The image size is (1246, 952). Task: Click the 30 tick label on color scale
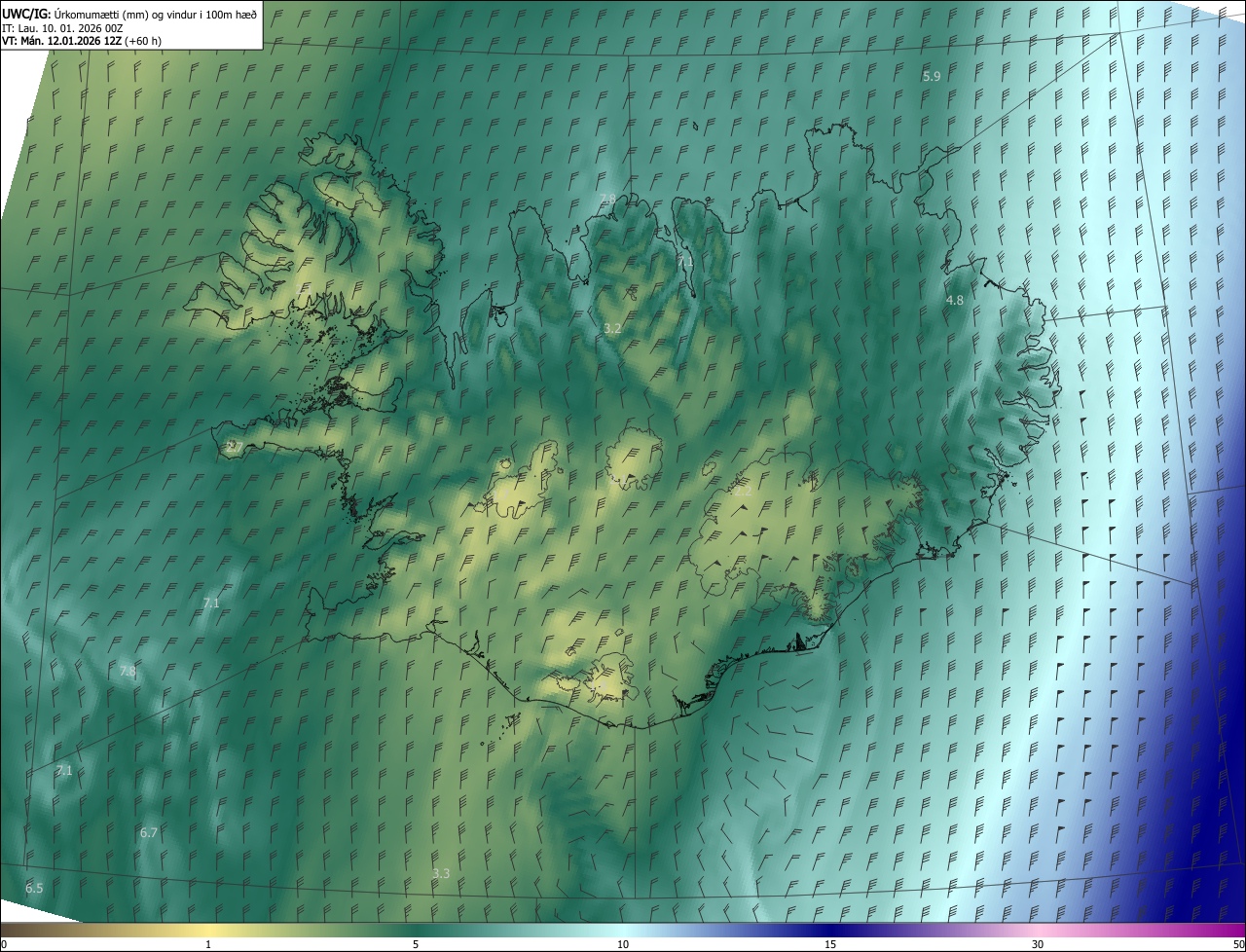[1038, 944]
